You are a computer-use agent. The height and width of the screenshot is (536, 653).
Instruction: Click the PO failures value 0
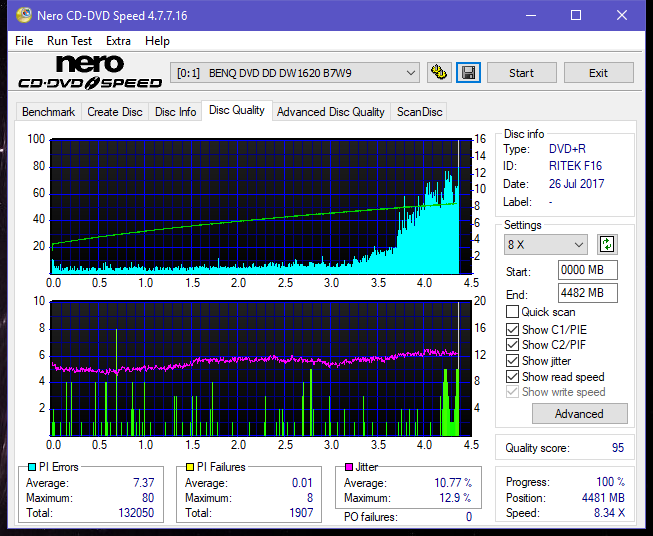[x=469, y=517]
